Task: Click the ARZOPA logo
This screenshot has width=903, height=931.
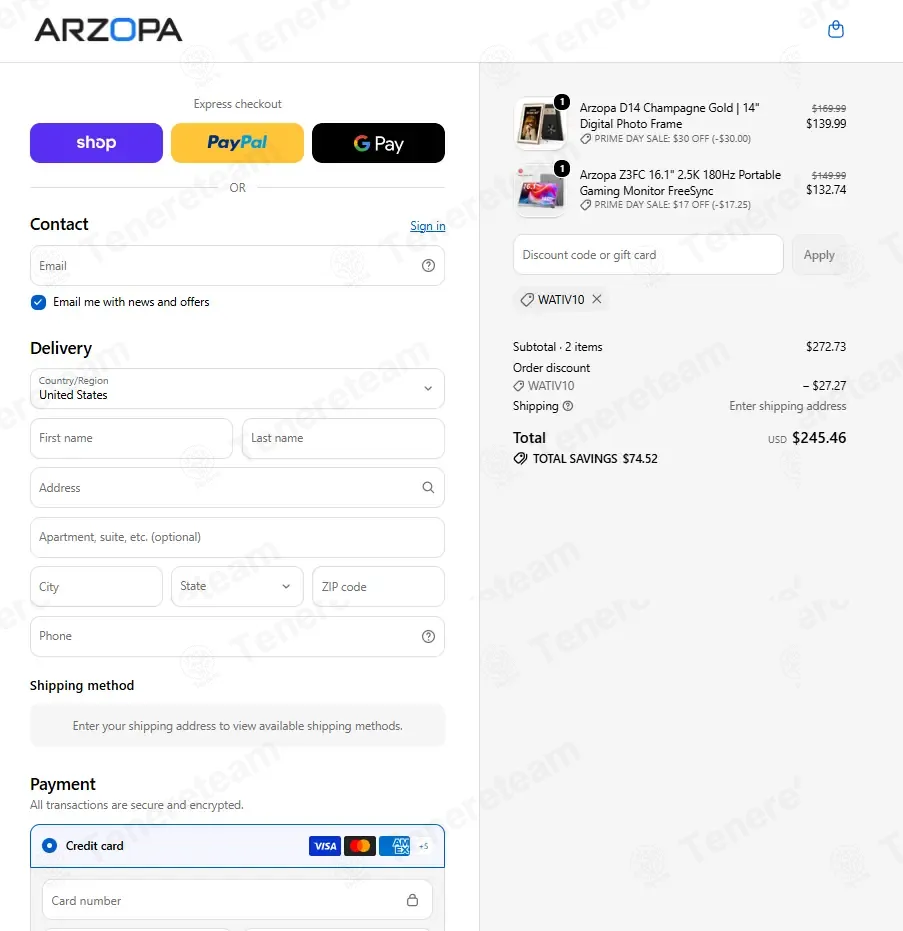Action: (x=109, y=30)
